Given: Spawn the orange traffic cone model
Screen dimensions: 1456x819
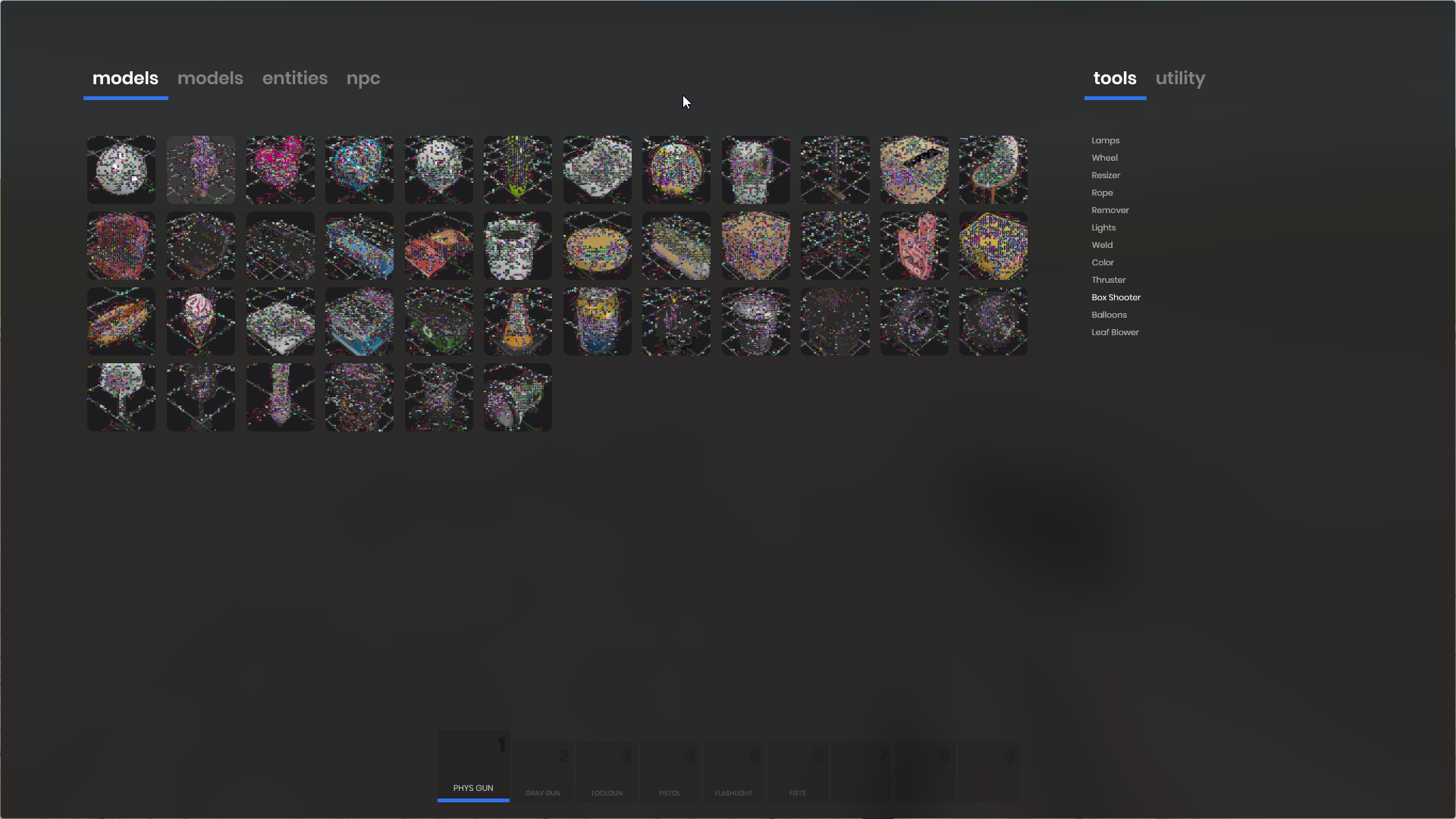Looking at the screenshot, I should [x=517, y=322].
